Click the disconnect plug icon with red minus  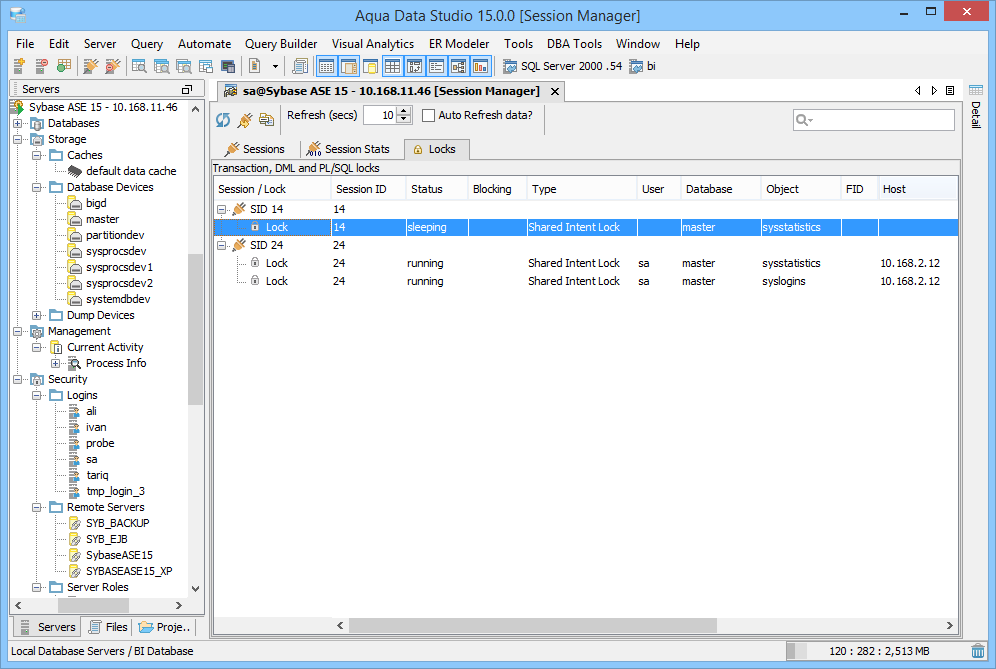tap(112, 65)
